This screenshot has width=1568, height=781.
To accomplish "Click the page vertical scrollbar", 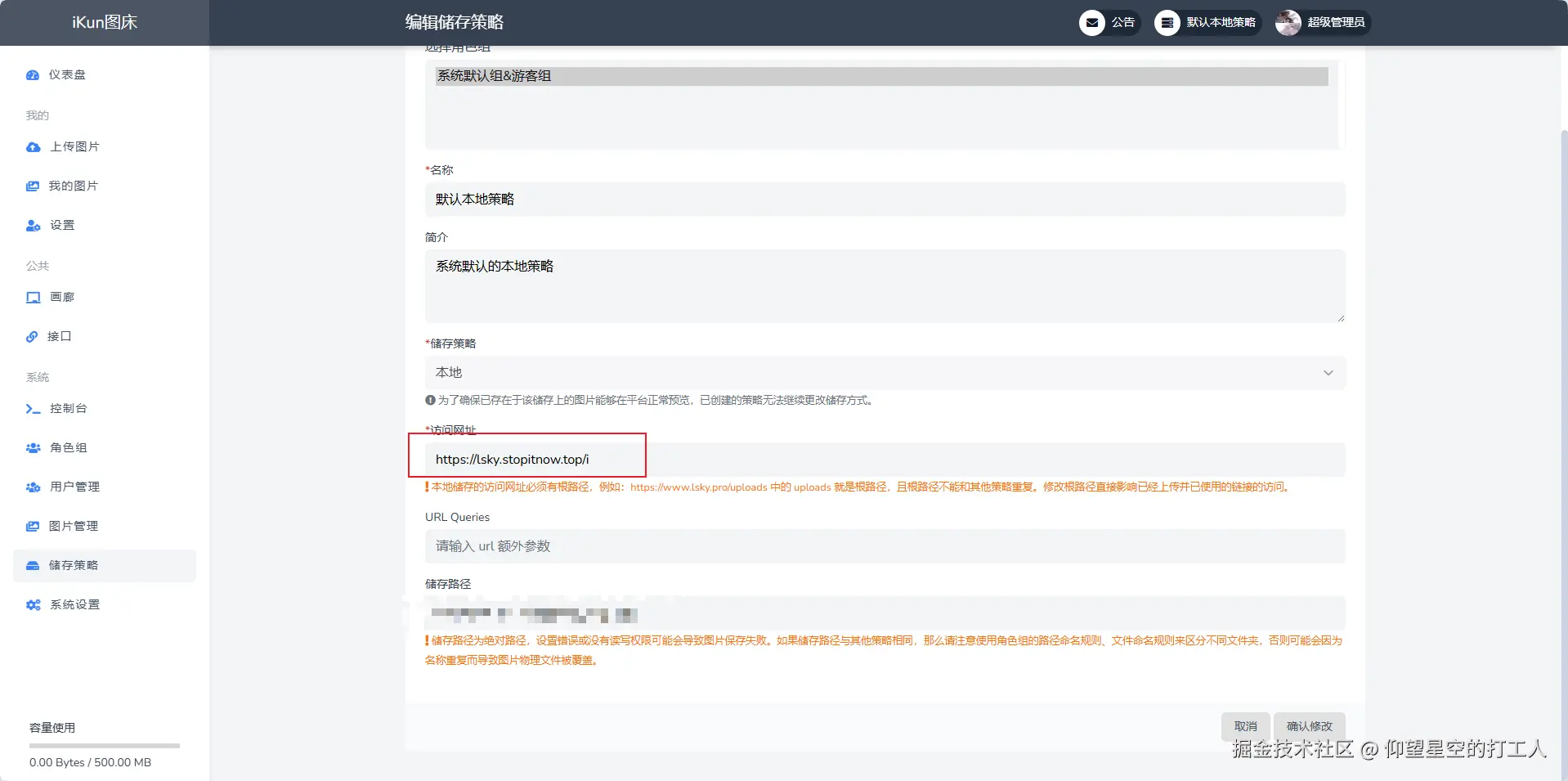I will [x=1564, y=454].
